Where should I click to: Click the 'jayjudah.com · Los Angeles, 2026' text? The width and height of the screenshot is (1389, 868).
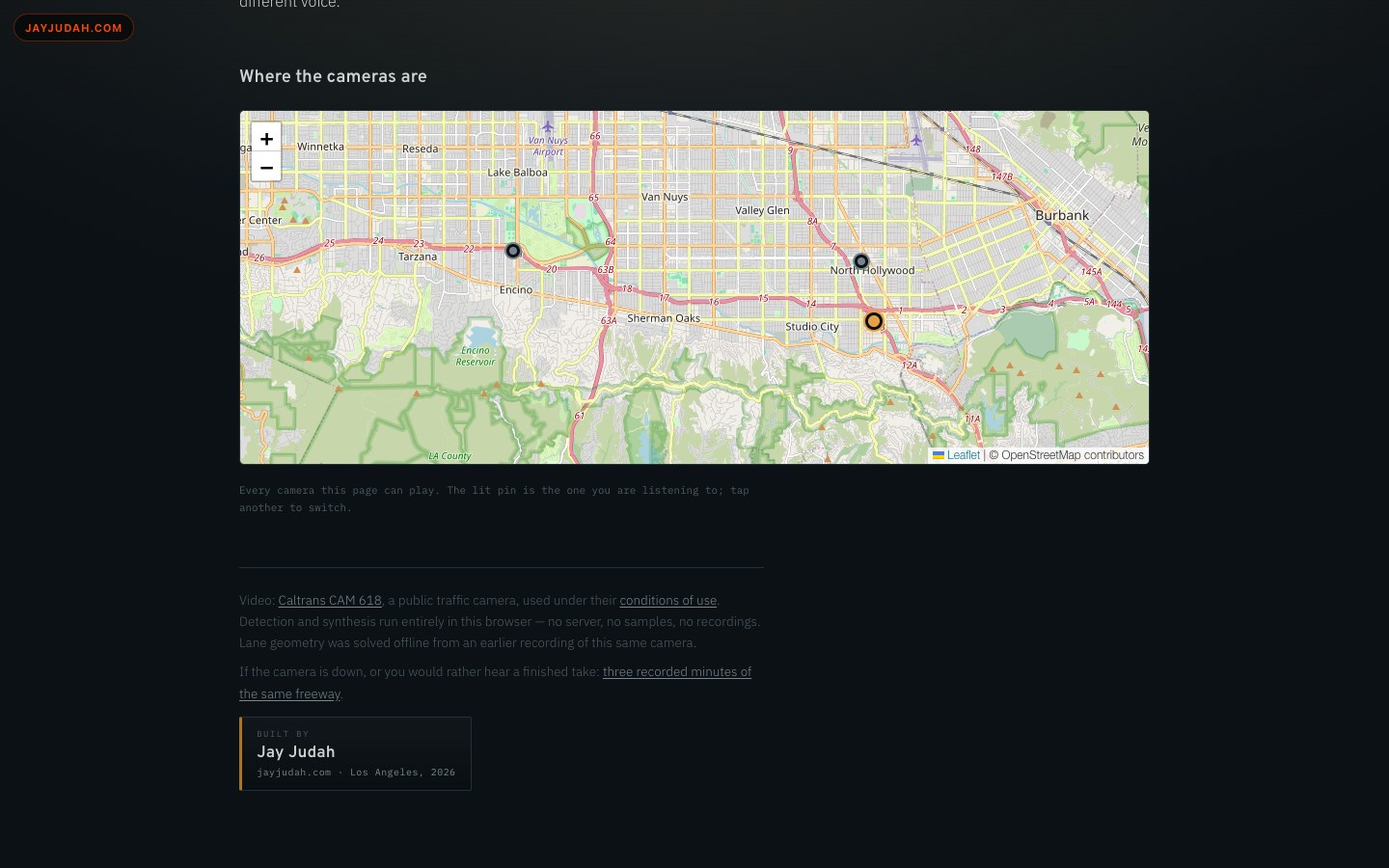356,773
